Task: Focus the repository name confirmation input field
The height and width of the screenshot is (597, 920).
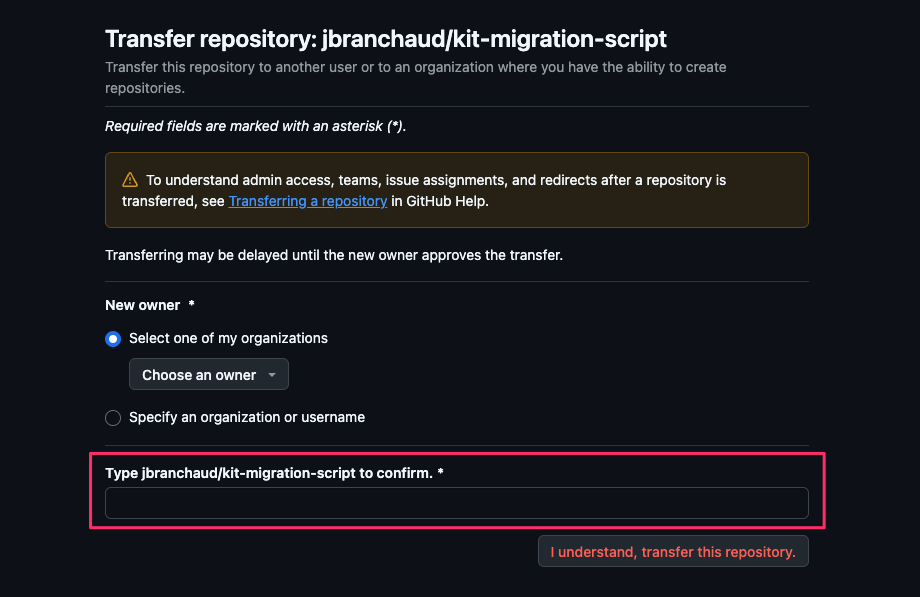Action: coord(456,503)
